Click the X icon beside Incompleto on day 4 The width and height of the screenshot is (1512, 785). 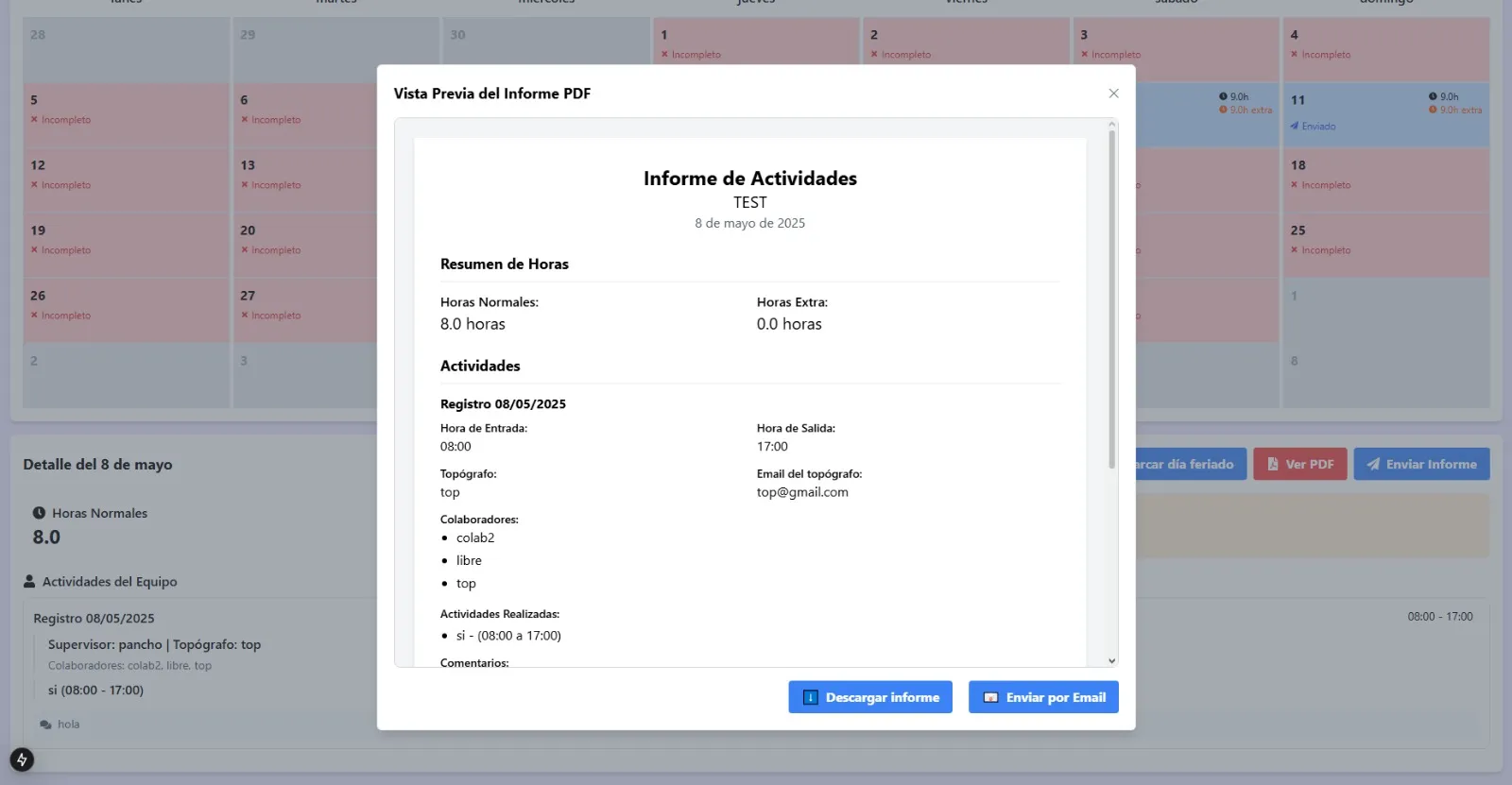(x=1295, y=55)
